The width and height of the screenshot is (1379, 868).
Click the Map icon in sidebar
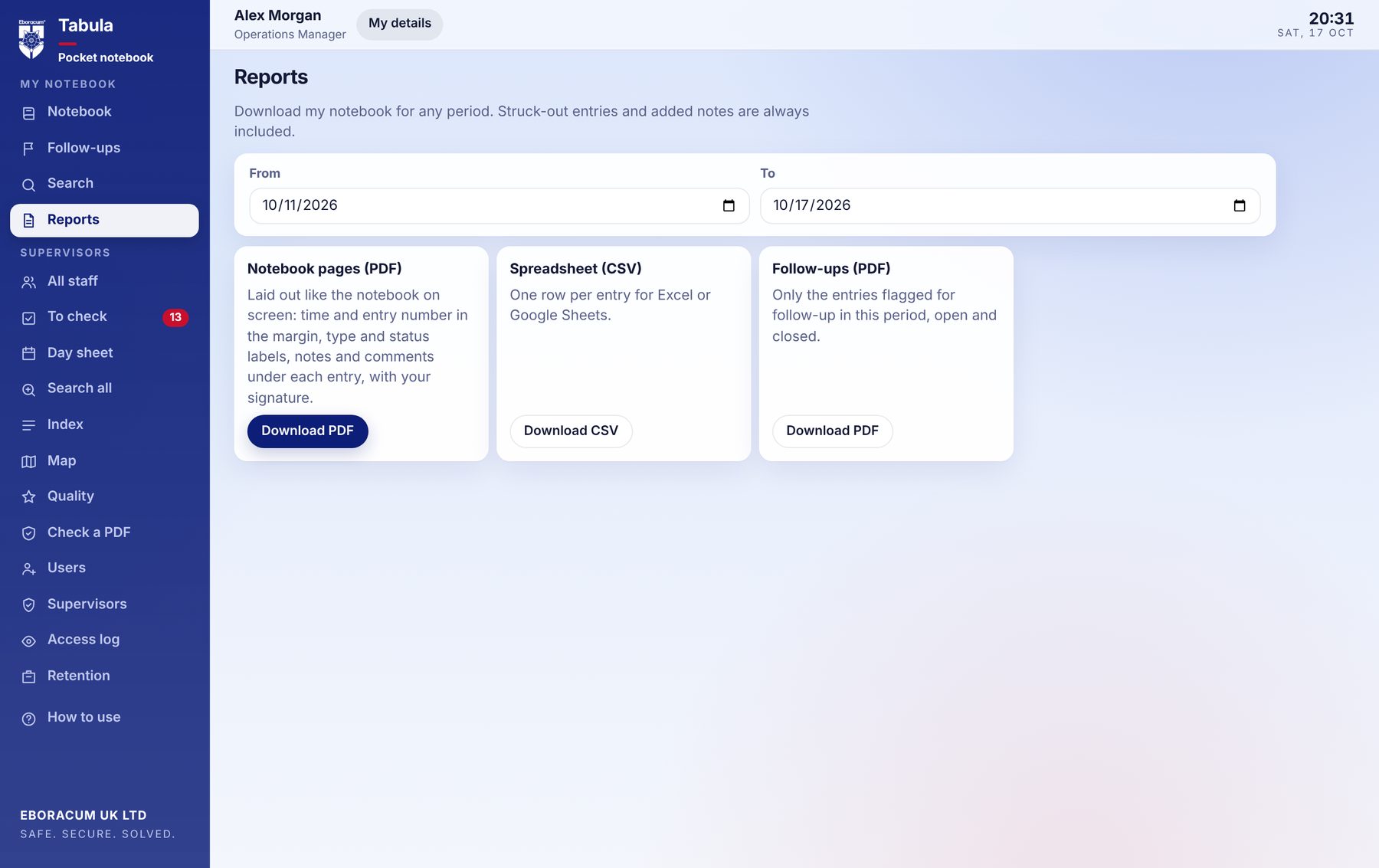pyautogui.click(x=29, y=461)
